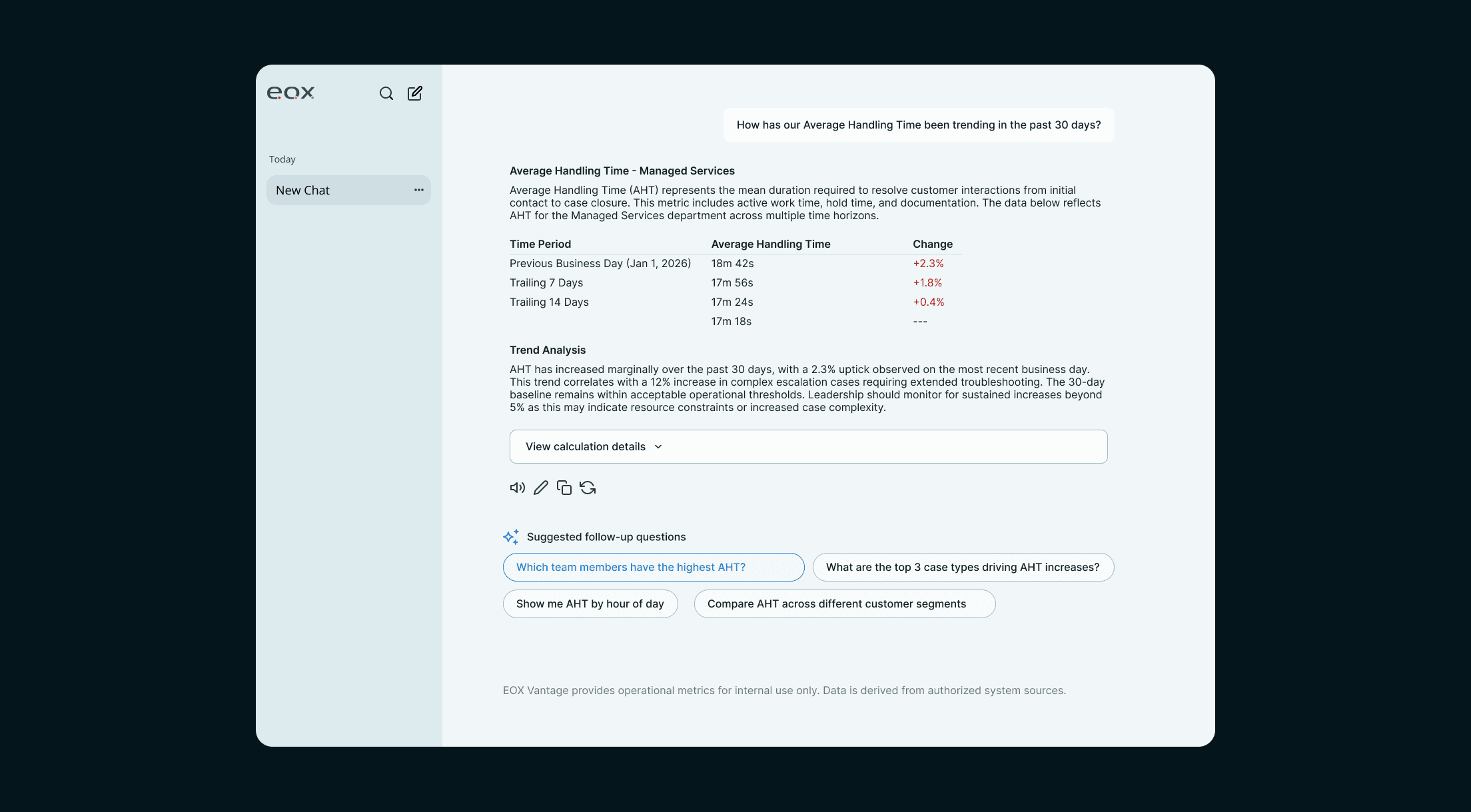Ask which team members have highest AHT
This screenshot has width=1471, height=812.
pos(653,568)
